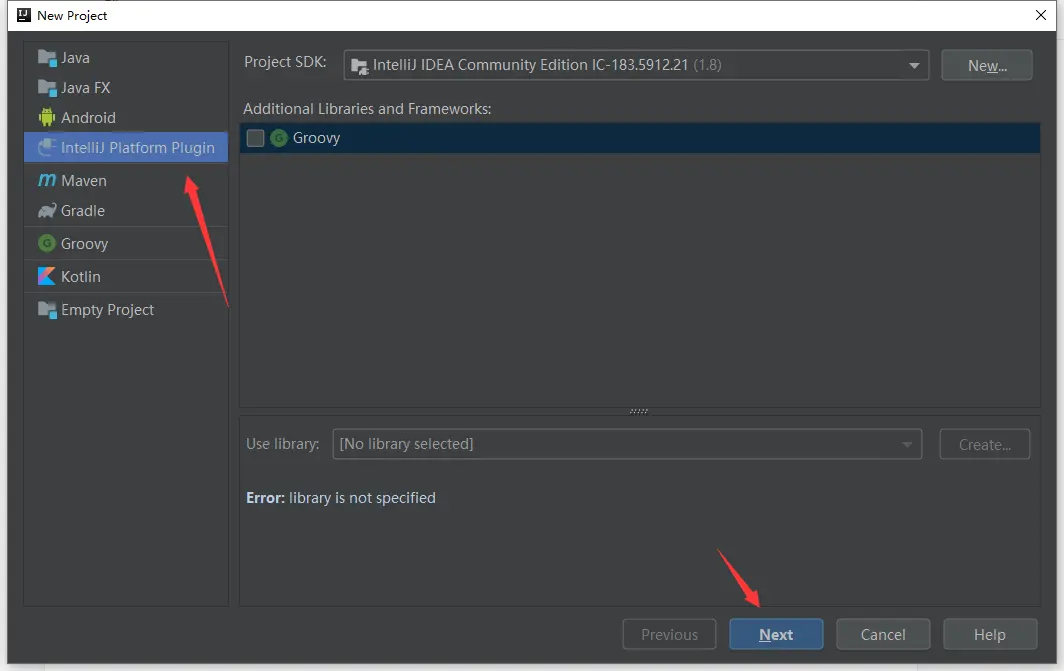Click the Gradle elephant icon
The height and width of the screenshot is (671, 1064).
pos(47,211)
